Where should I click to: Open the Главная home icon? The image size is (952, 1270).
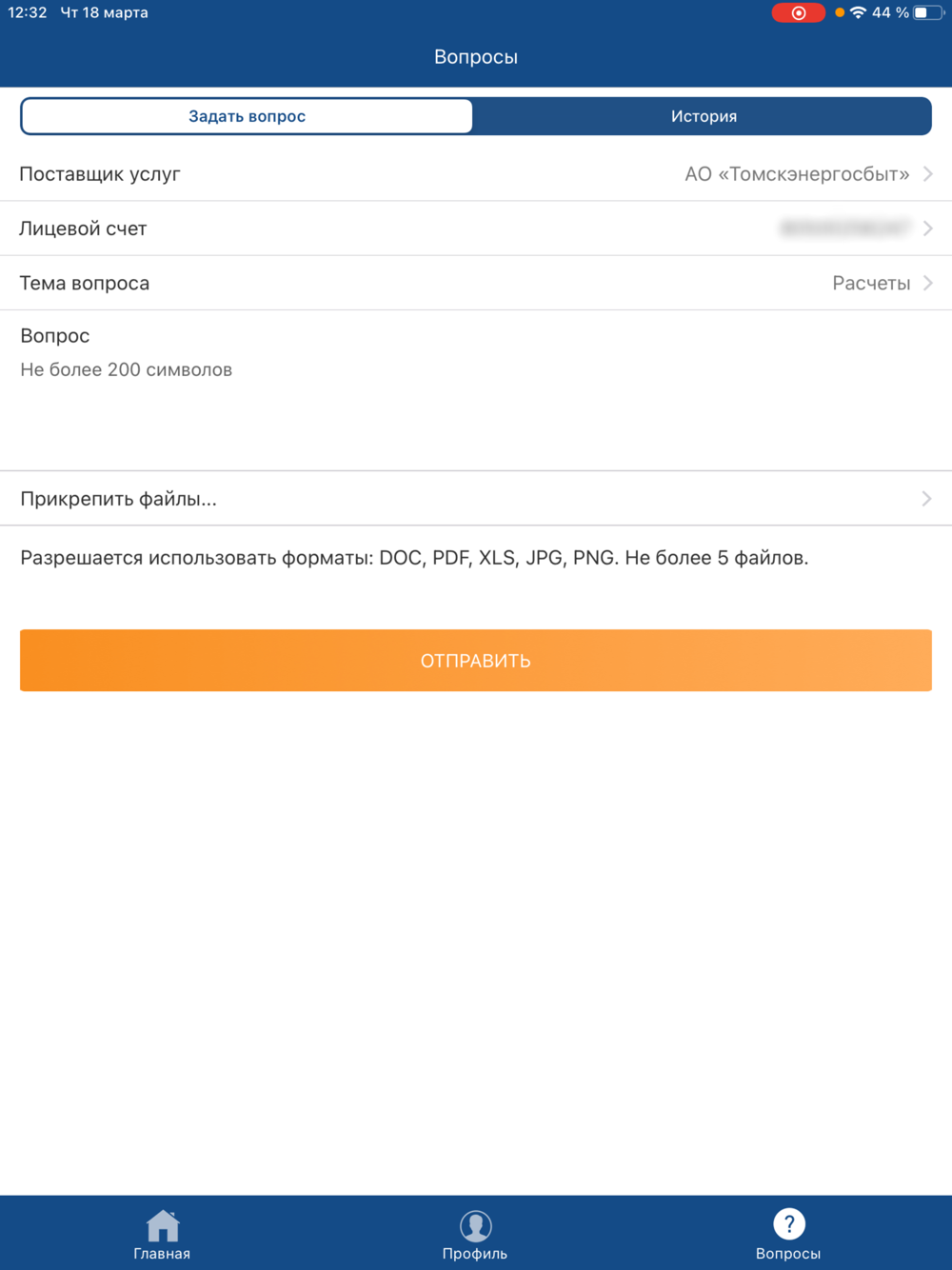click(163, 1225)
